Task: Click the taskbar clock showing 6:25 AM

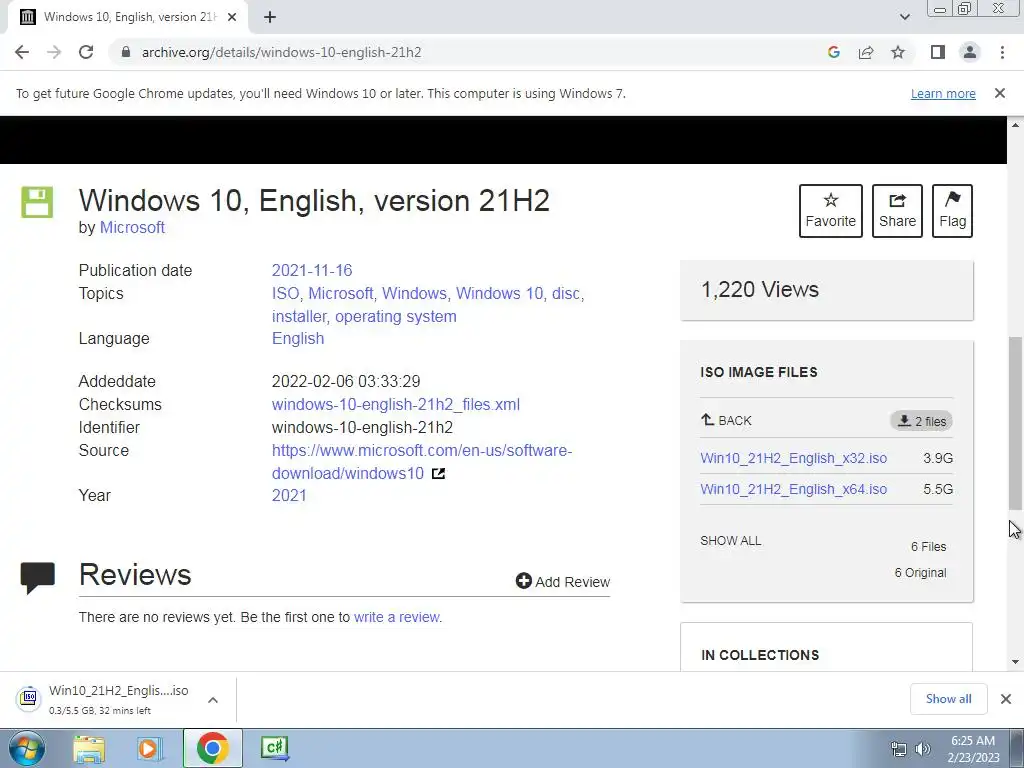Action: click(973, 749)
